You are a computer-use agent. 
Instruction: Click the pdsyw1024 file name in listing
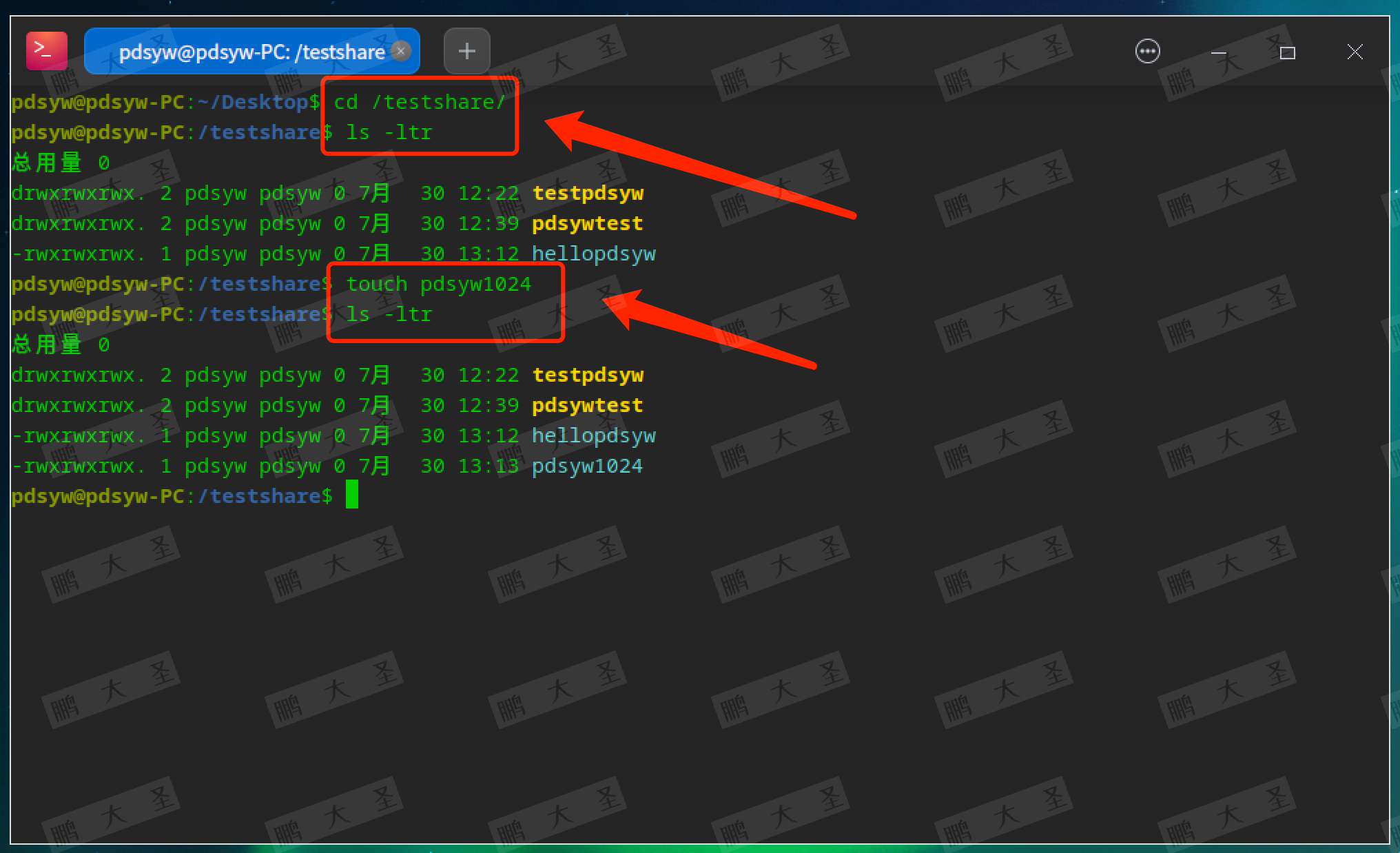click(x=587, y=466)
